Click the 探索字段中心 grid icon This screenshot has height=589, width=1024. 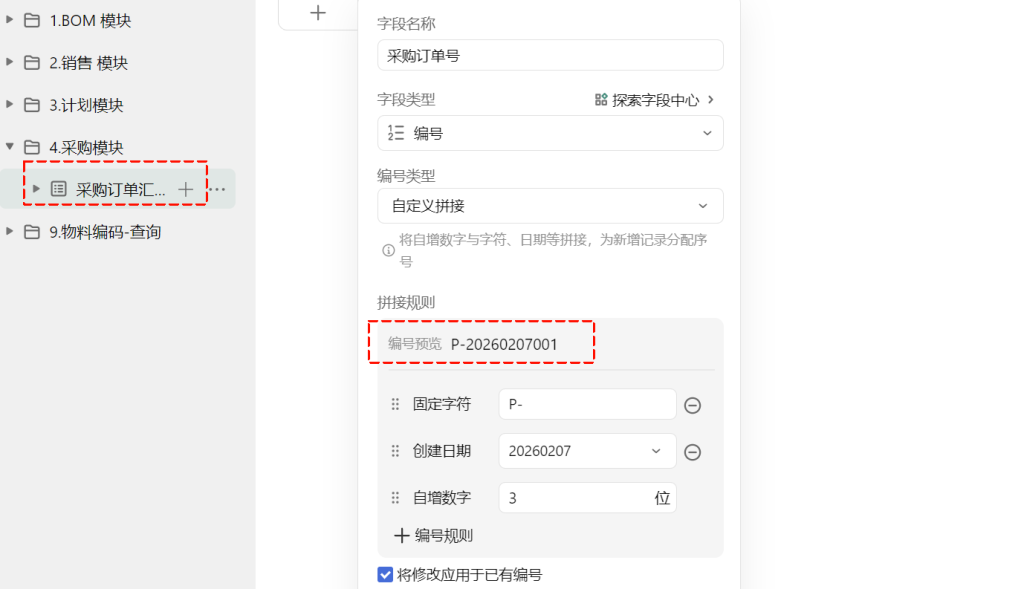601,99
